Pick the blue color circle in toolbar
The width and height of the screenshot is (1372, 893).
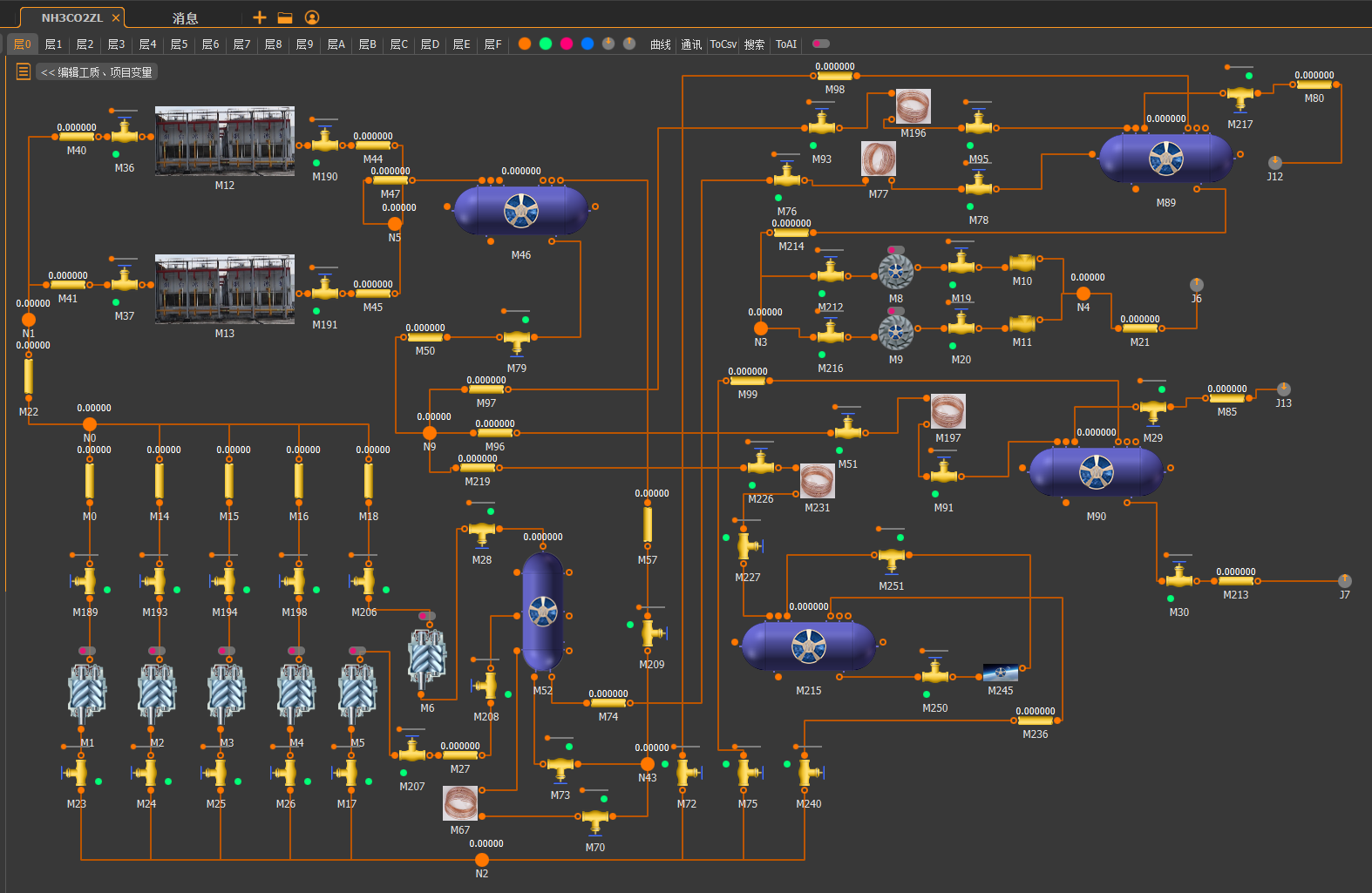(588, 44)
